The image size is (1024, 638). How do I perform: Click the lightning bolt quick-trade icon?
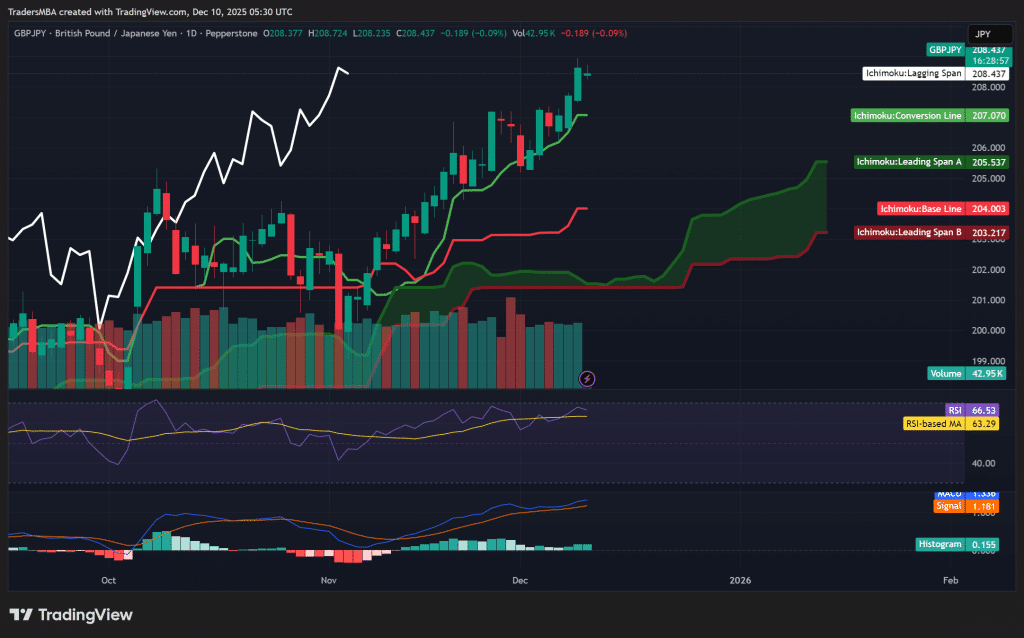tap(587, 377)
